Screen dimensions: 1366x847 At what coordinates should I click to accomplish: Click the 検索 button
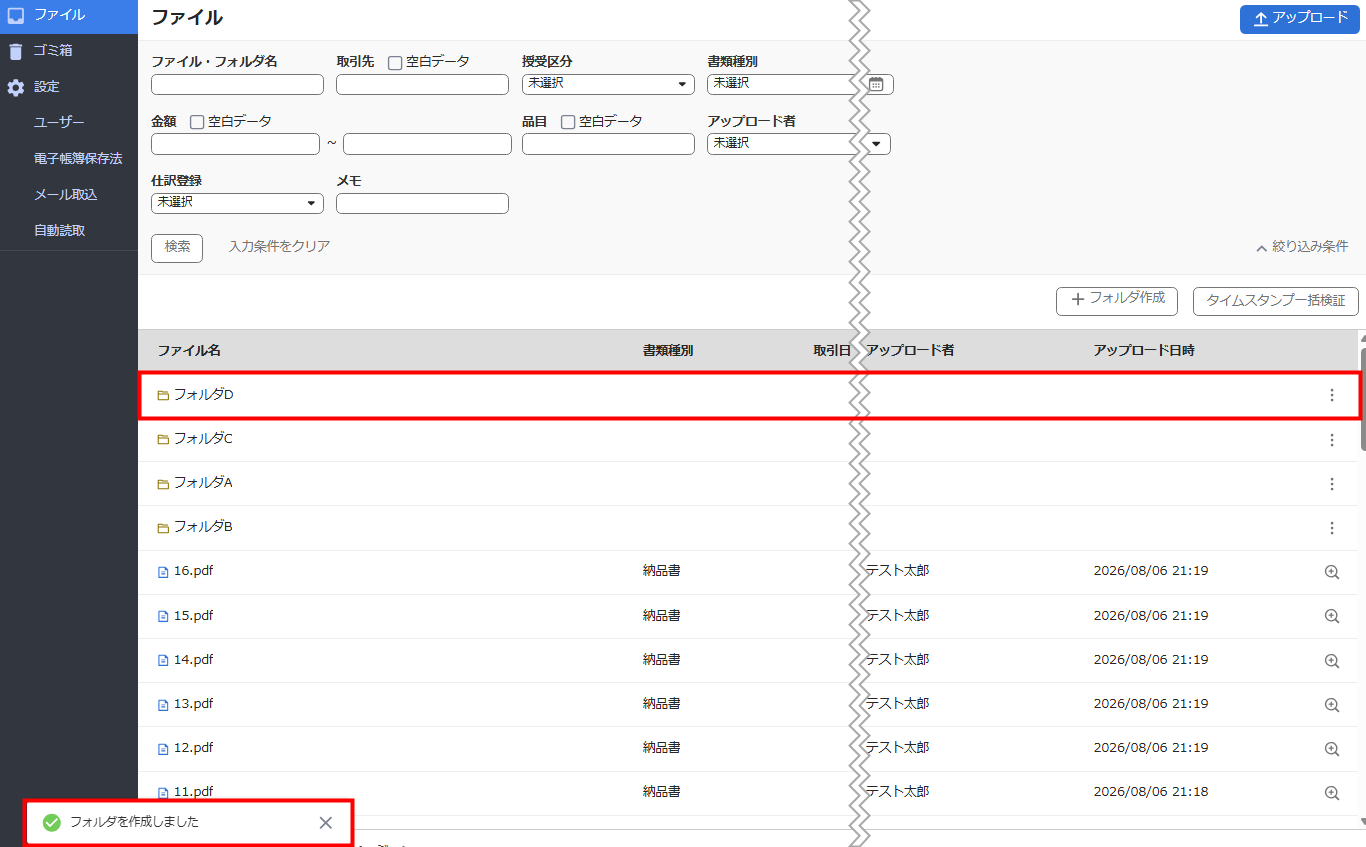pyautogui.click(x=177, y=248)
